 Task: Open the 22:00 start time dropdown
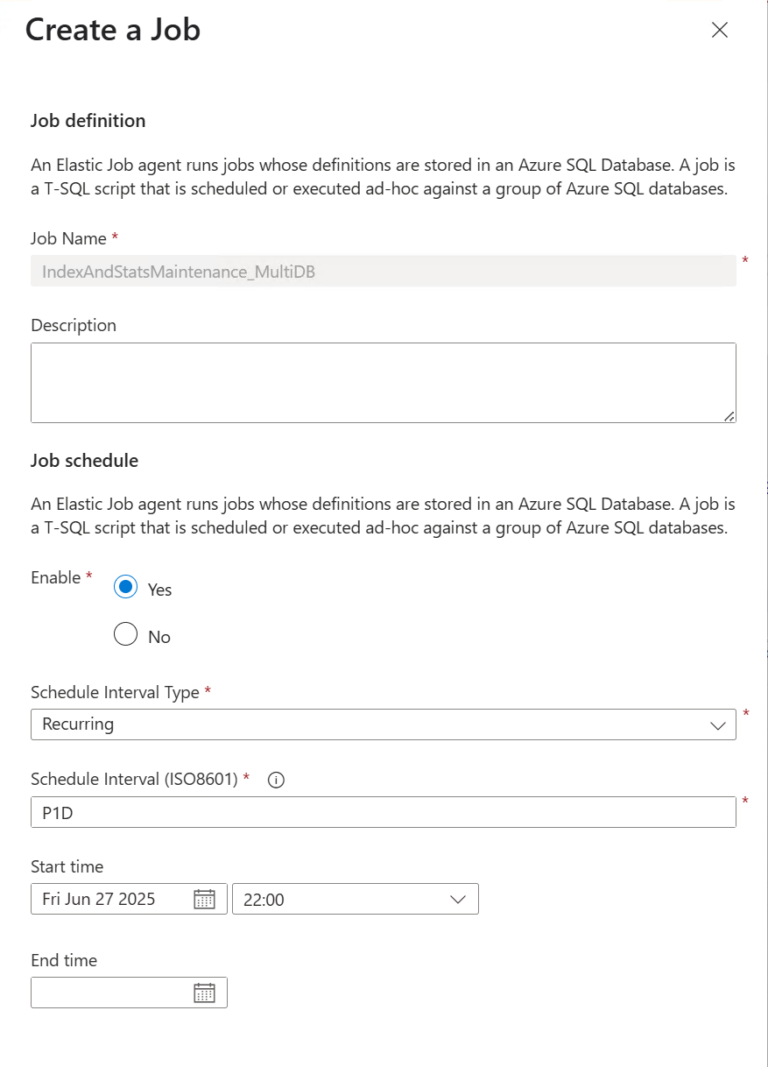458,899
